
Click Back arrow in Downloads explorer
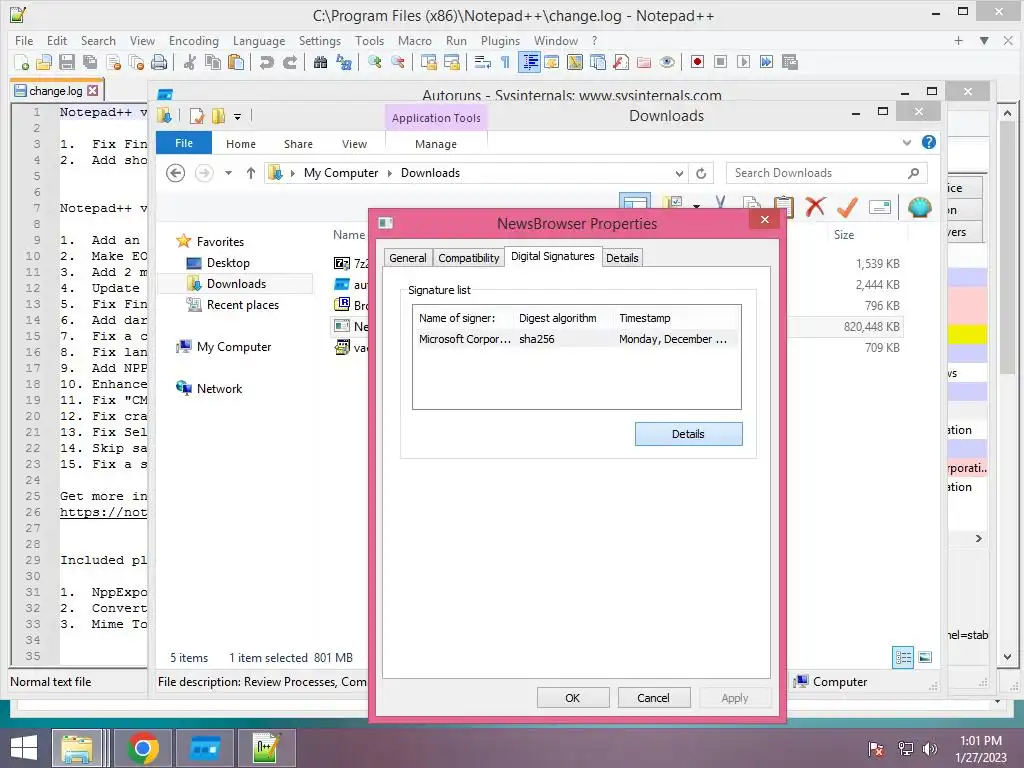point(175,173)
